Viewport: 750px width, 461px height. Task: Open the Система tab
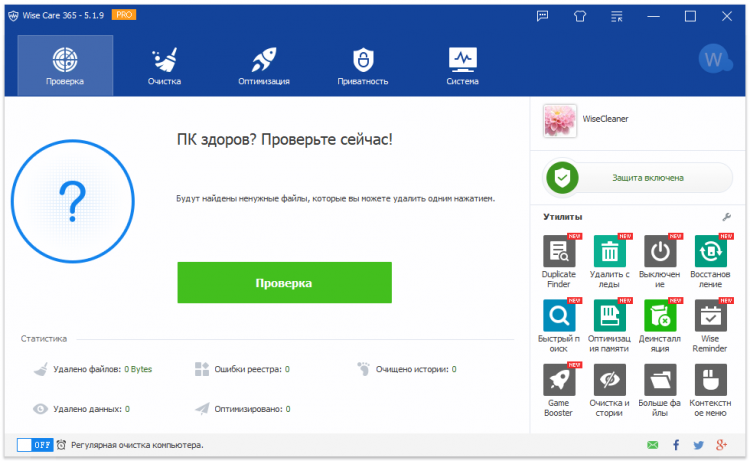(463, 66)
